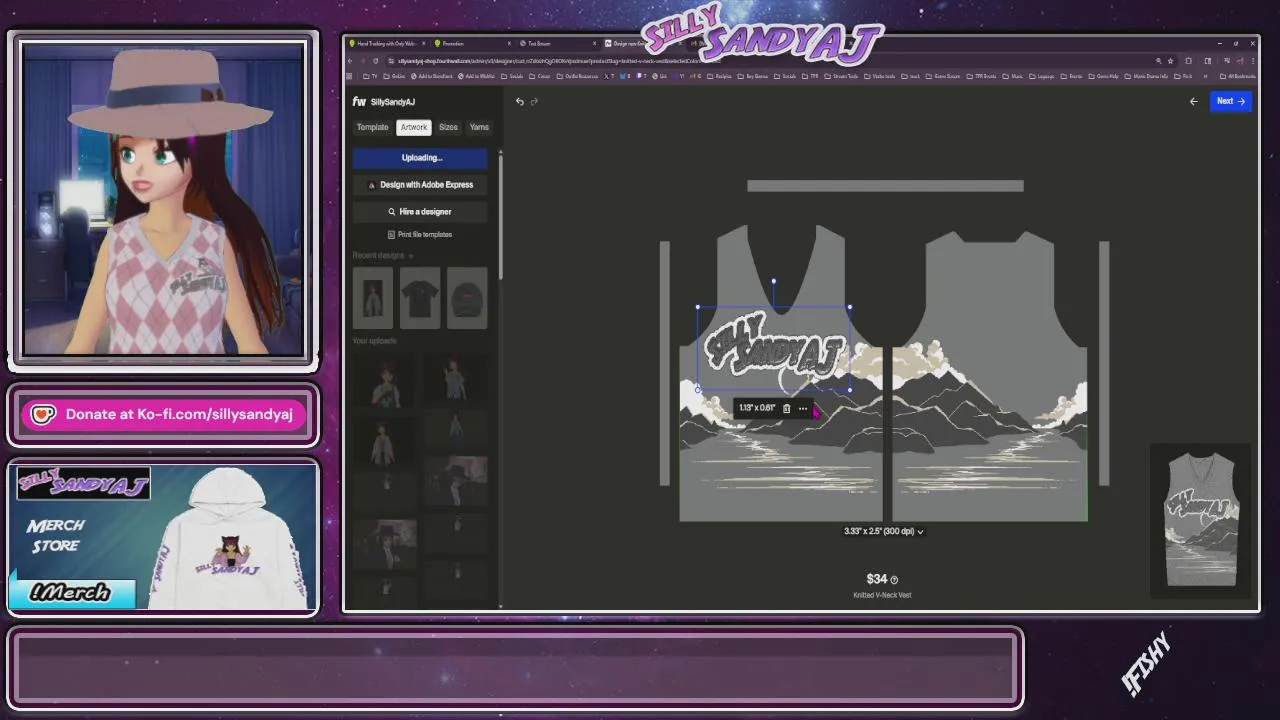This screenshot has height=720, width=1280.
Task: Open Print file templates link
Action: tap(420, 234)
